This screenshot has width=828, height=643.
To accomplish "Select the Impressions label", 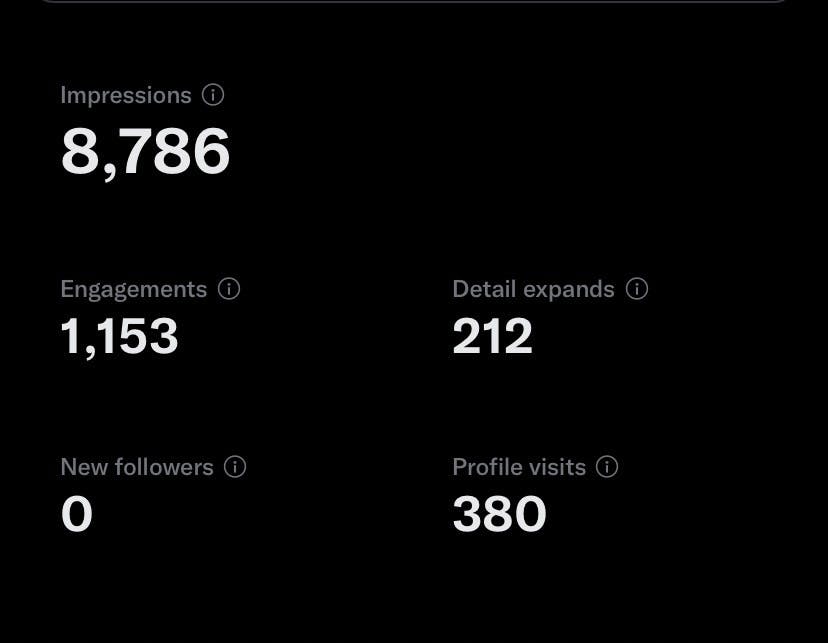I will pyautogui.click(x=126, y=96).
